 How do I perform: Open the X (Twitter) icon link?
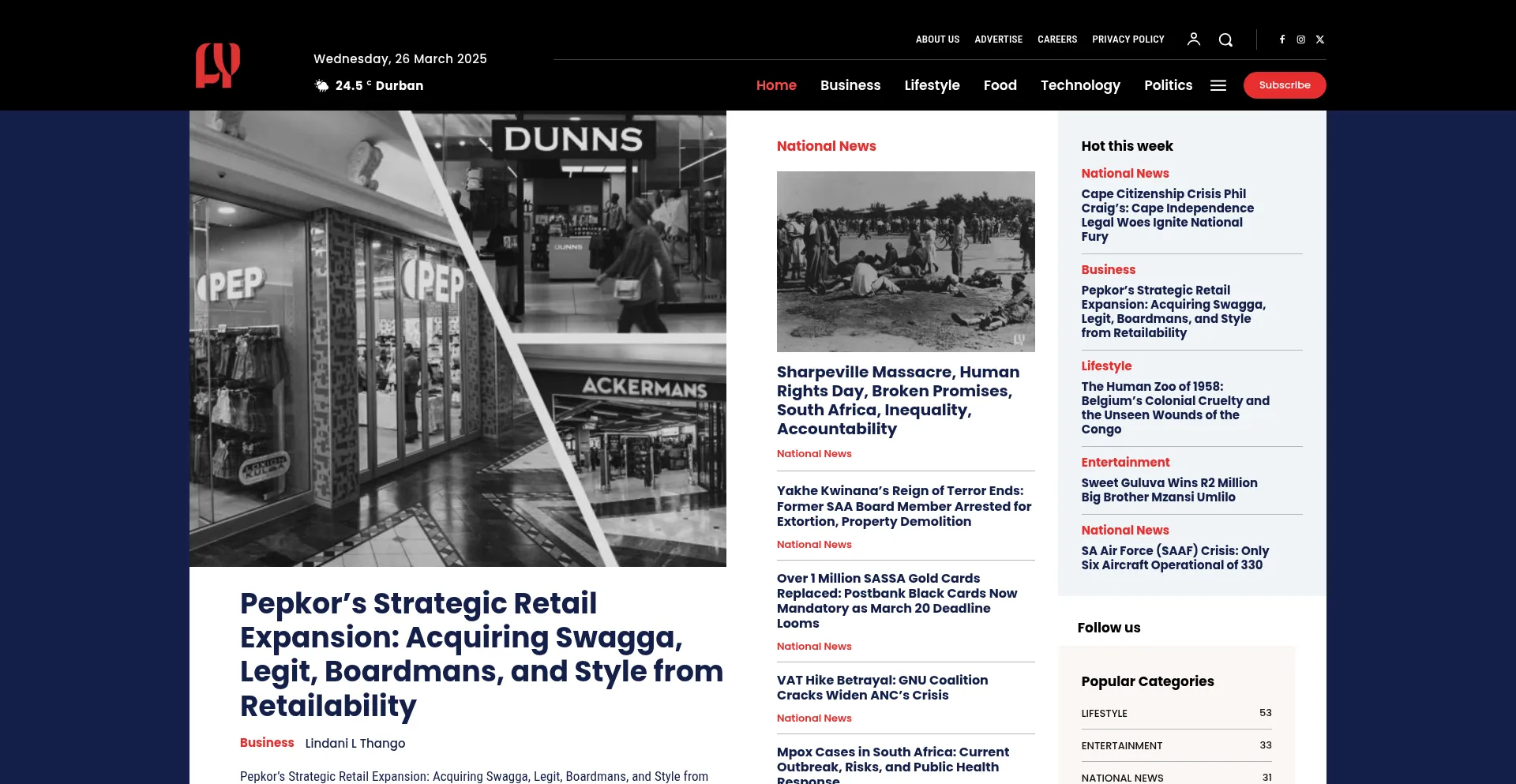1319,39
